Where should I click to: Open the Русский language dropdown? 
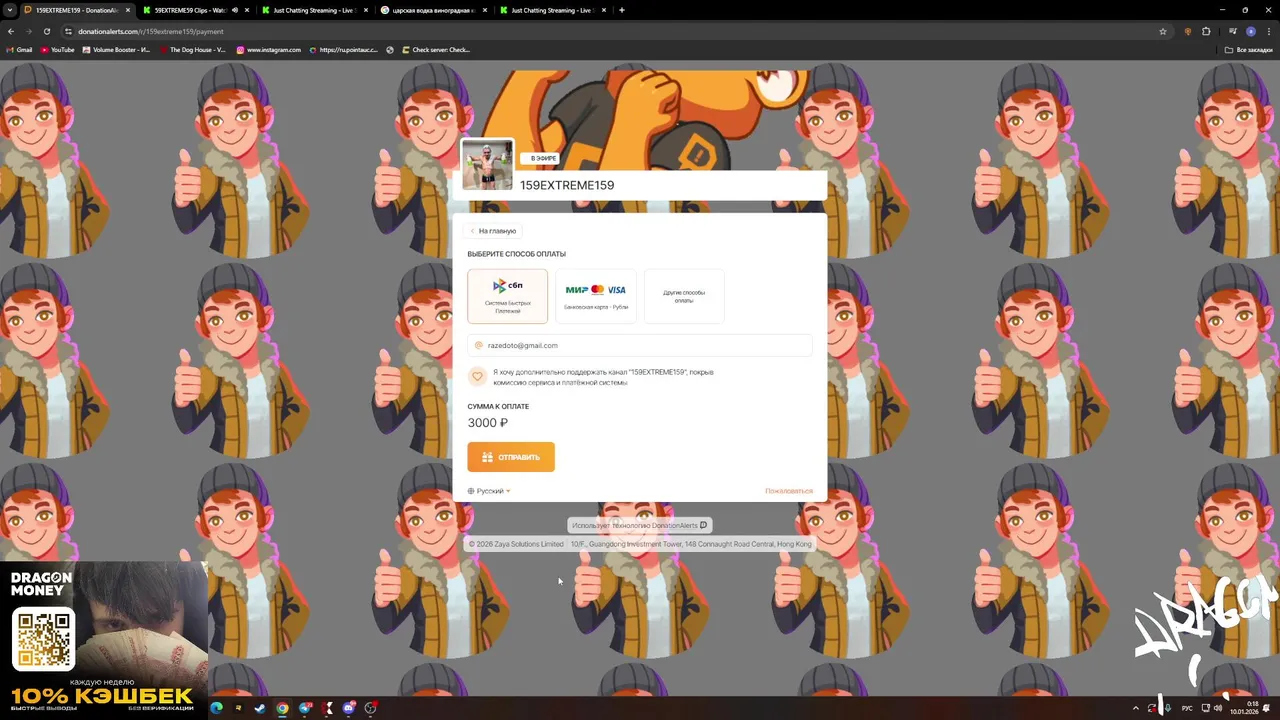(489, 491)
